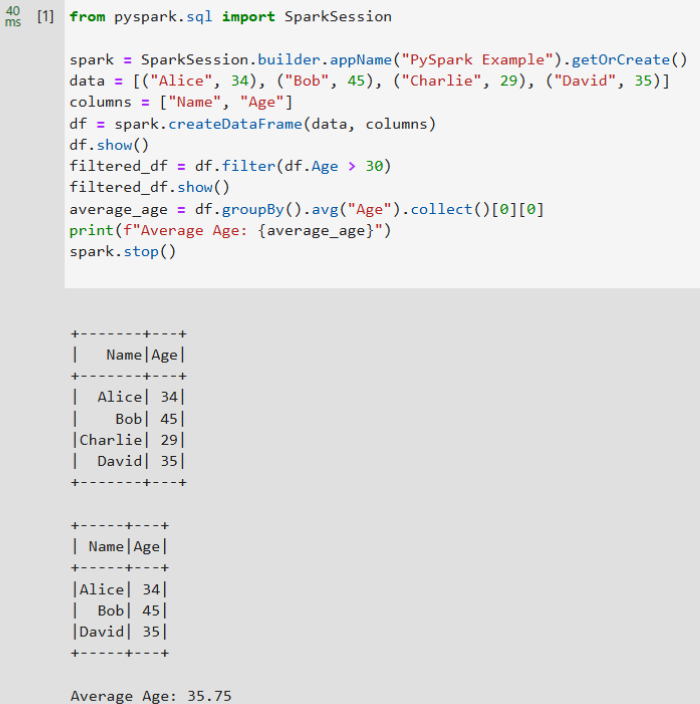Click the import line 'from pyspark.sql import SparkSession'
The width and height of the screenshot is (700, 704).
(230, 17)
